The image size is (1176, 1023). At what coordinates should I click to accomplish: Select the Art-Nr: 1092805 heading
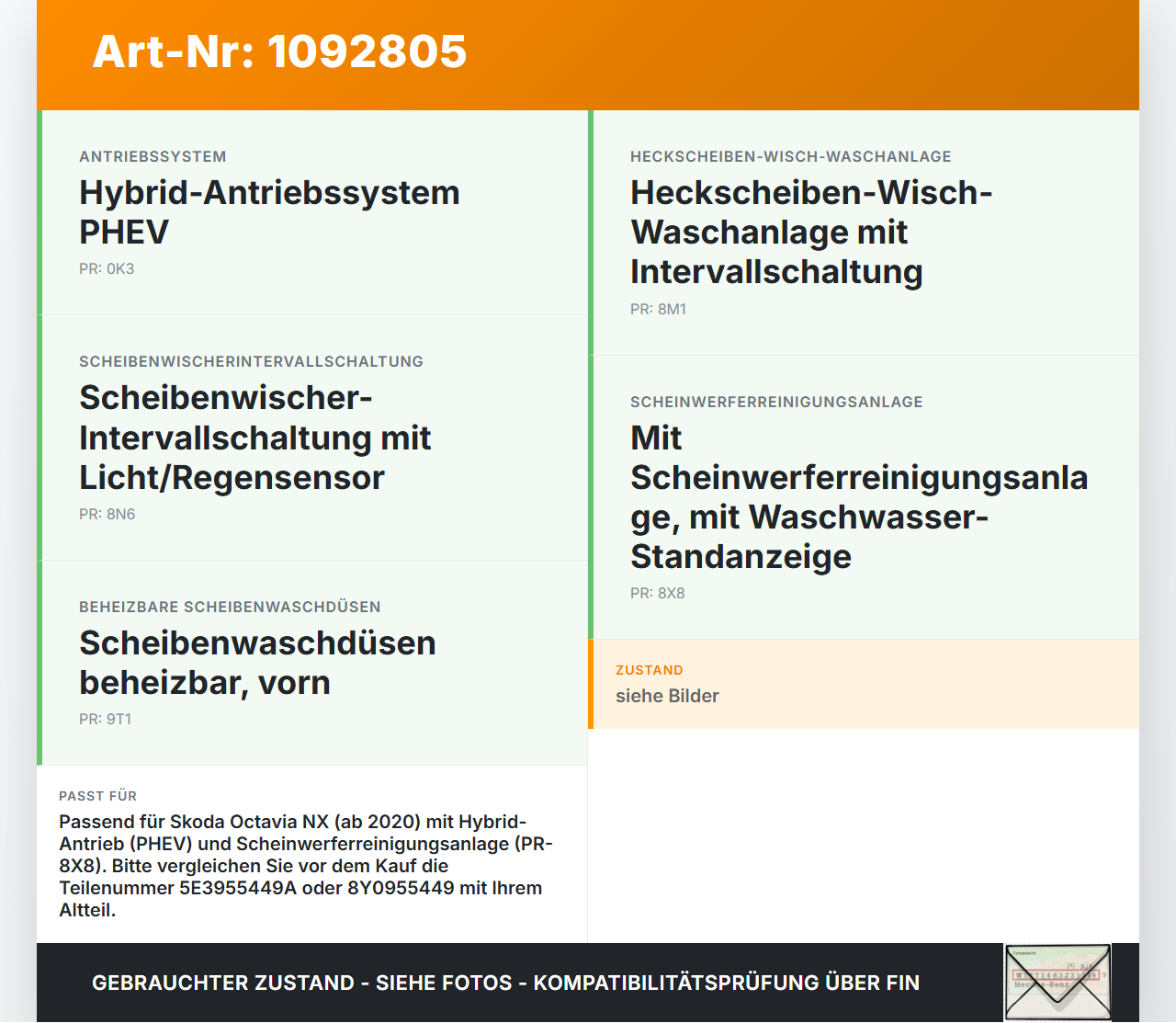point(280,51)
